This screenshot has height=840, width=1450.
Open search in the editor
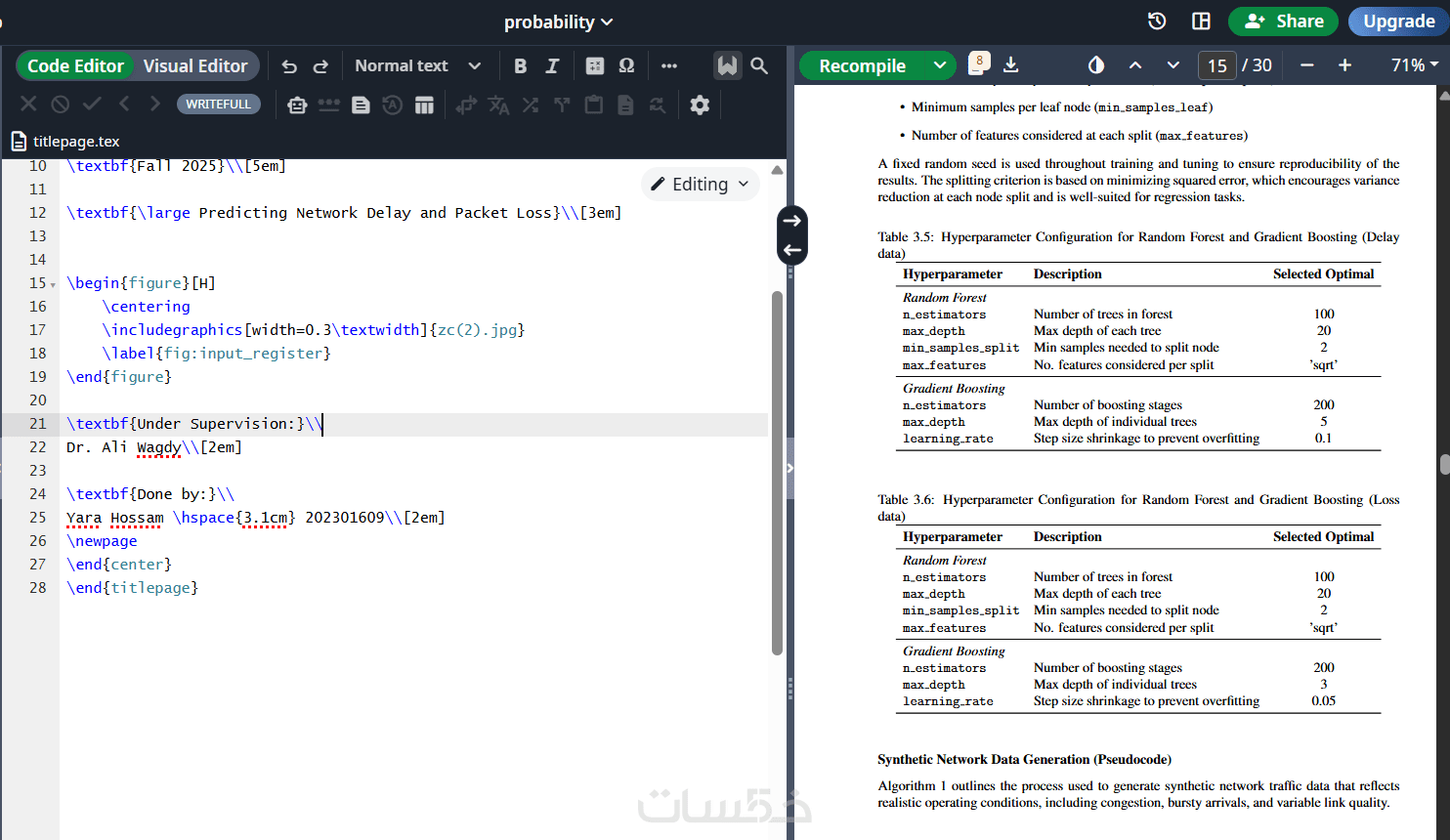coord(759,65)
